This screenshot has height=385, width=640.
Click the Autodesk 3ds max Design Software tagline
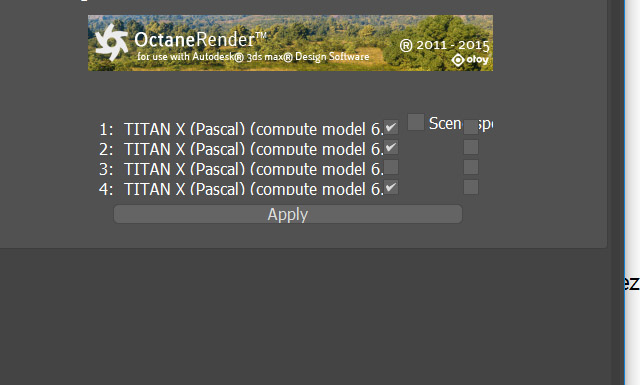[x=253, y=56]
